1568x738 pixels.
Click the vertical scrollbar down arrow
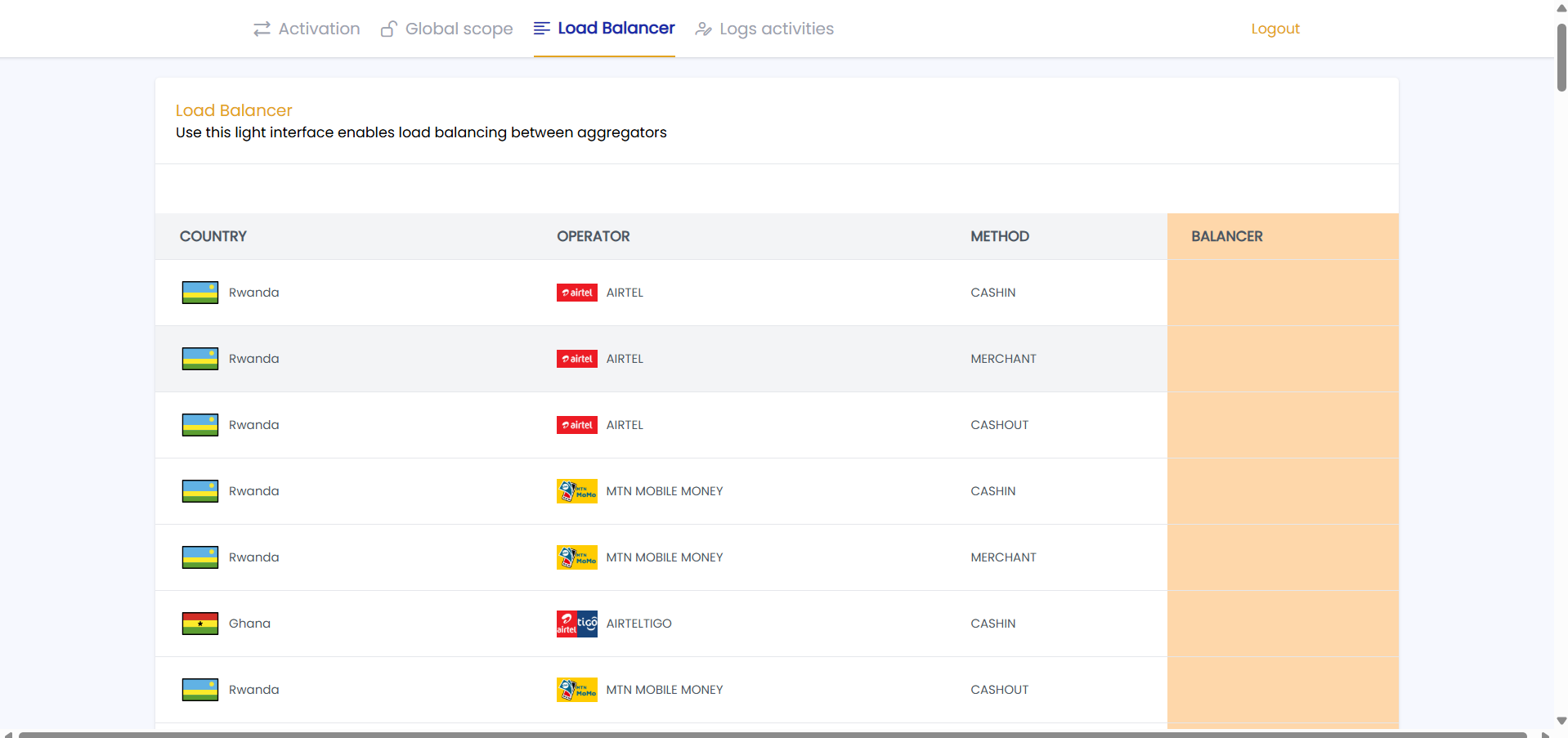tap(1561, 721)
